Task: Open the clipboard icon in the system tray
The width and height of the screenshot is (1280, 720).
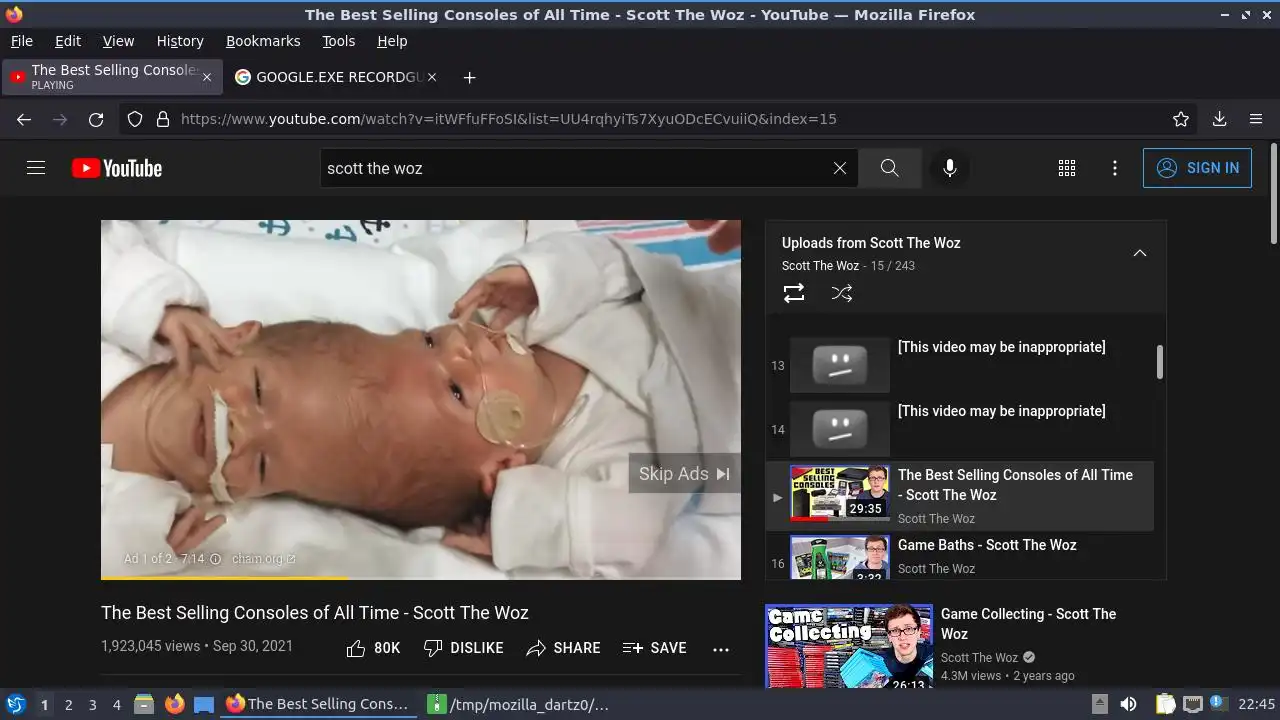Action: (x=1165, y=704)
